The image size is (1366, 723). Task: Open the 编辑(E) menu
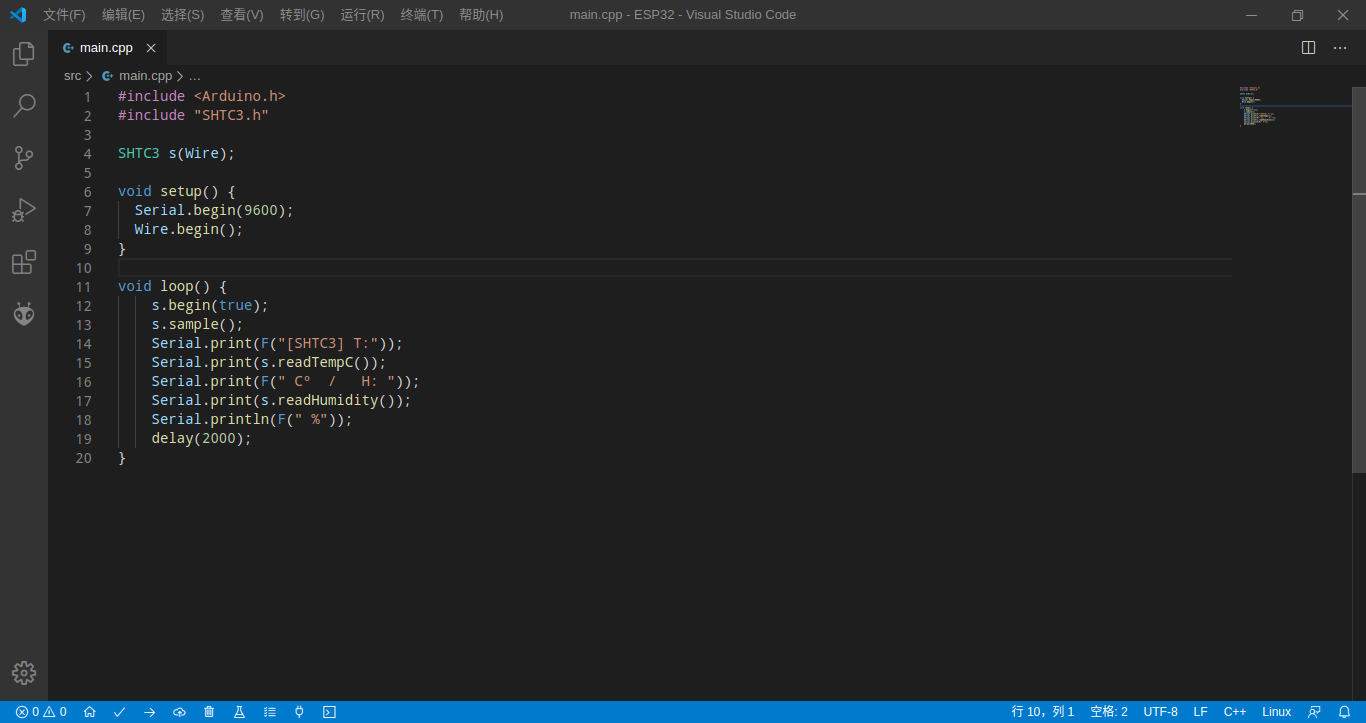pyautogui.click(x=123, y=15)
